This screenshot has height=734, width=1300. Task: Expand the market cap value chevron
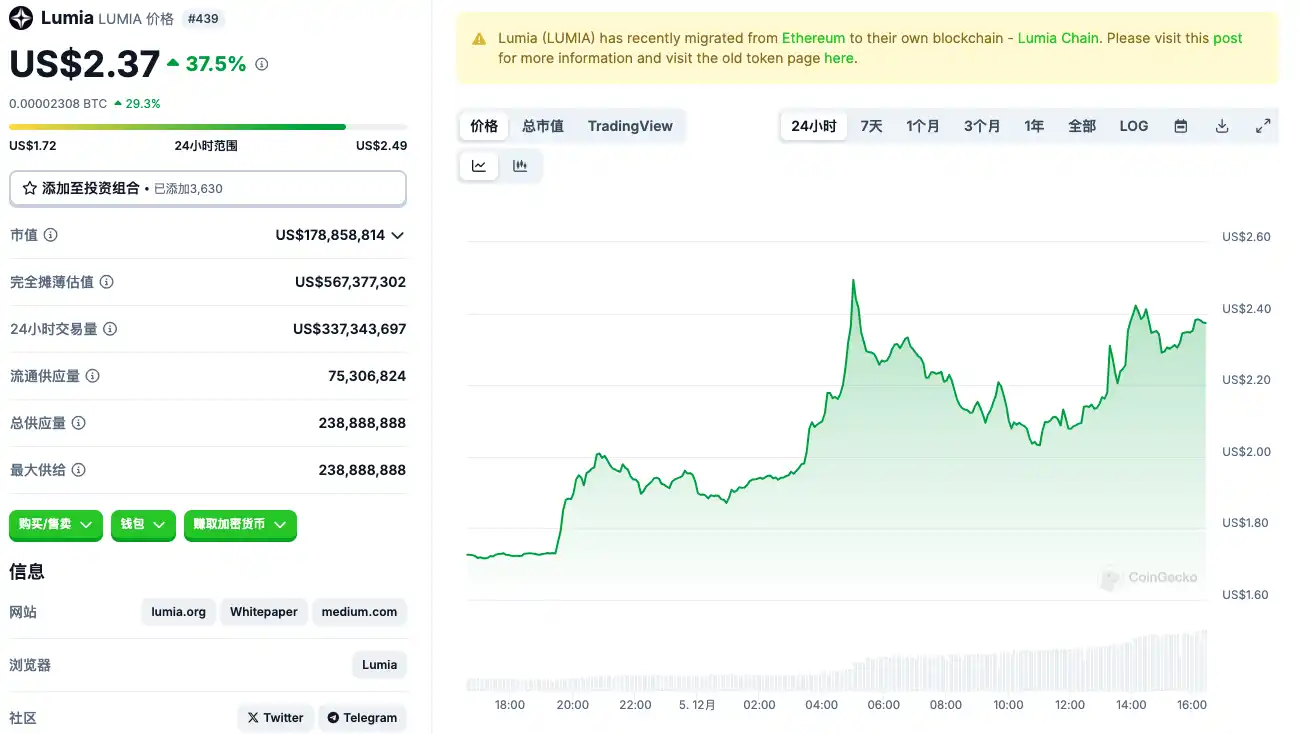coord(398,236)
